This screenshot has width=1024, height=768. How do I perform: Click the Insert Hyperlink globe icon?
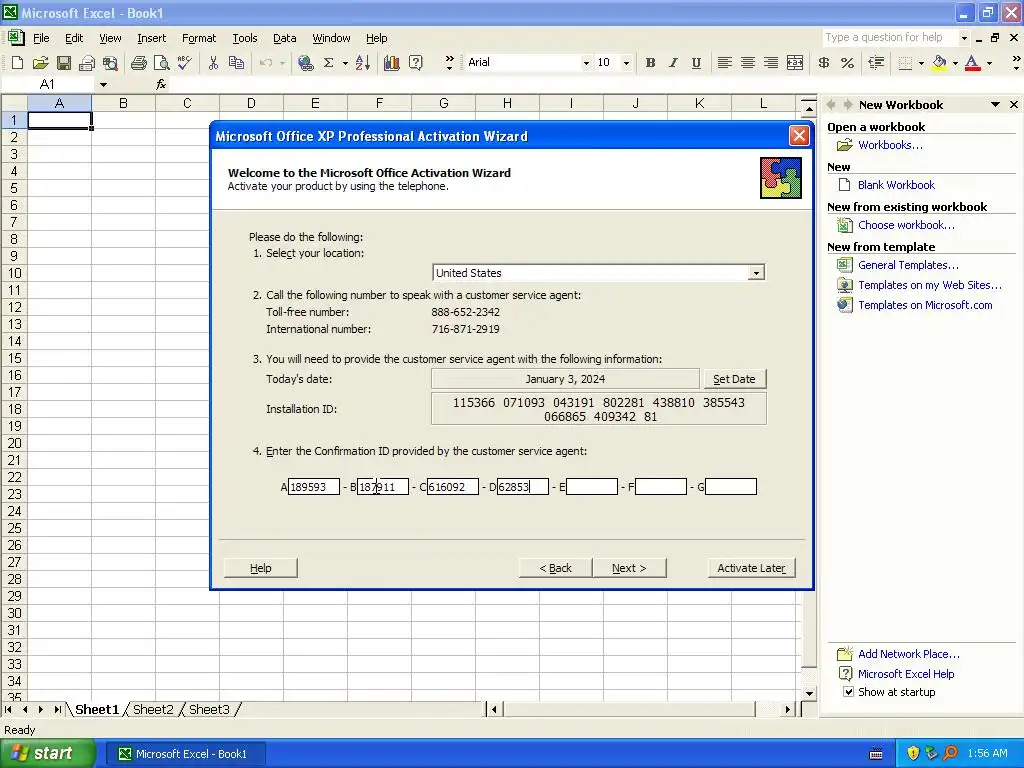(305, 63)
